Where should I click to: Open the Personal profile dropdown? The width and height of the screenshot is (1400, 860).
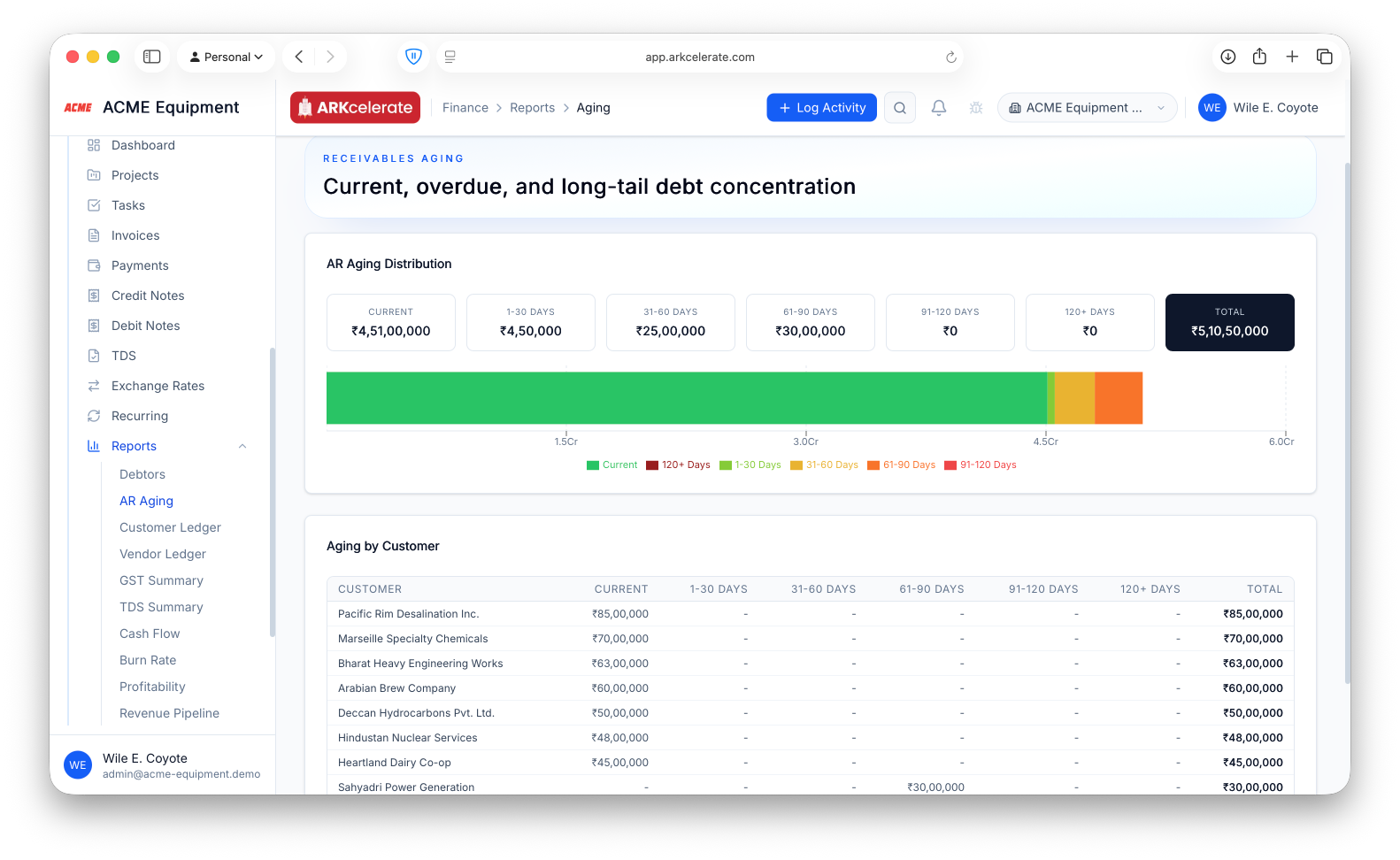[x=227, y=57]
